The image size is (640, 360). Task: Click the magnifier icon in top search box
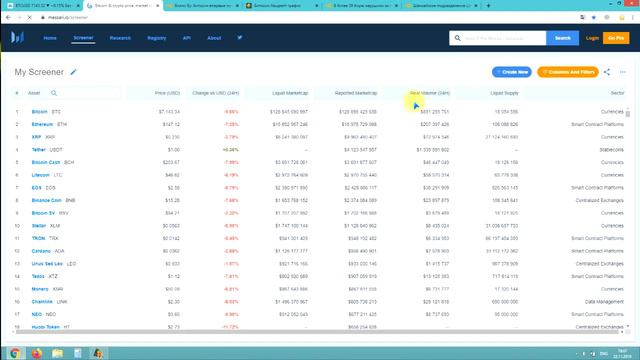(x=458, y=38)
